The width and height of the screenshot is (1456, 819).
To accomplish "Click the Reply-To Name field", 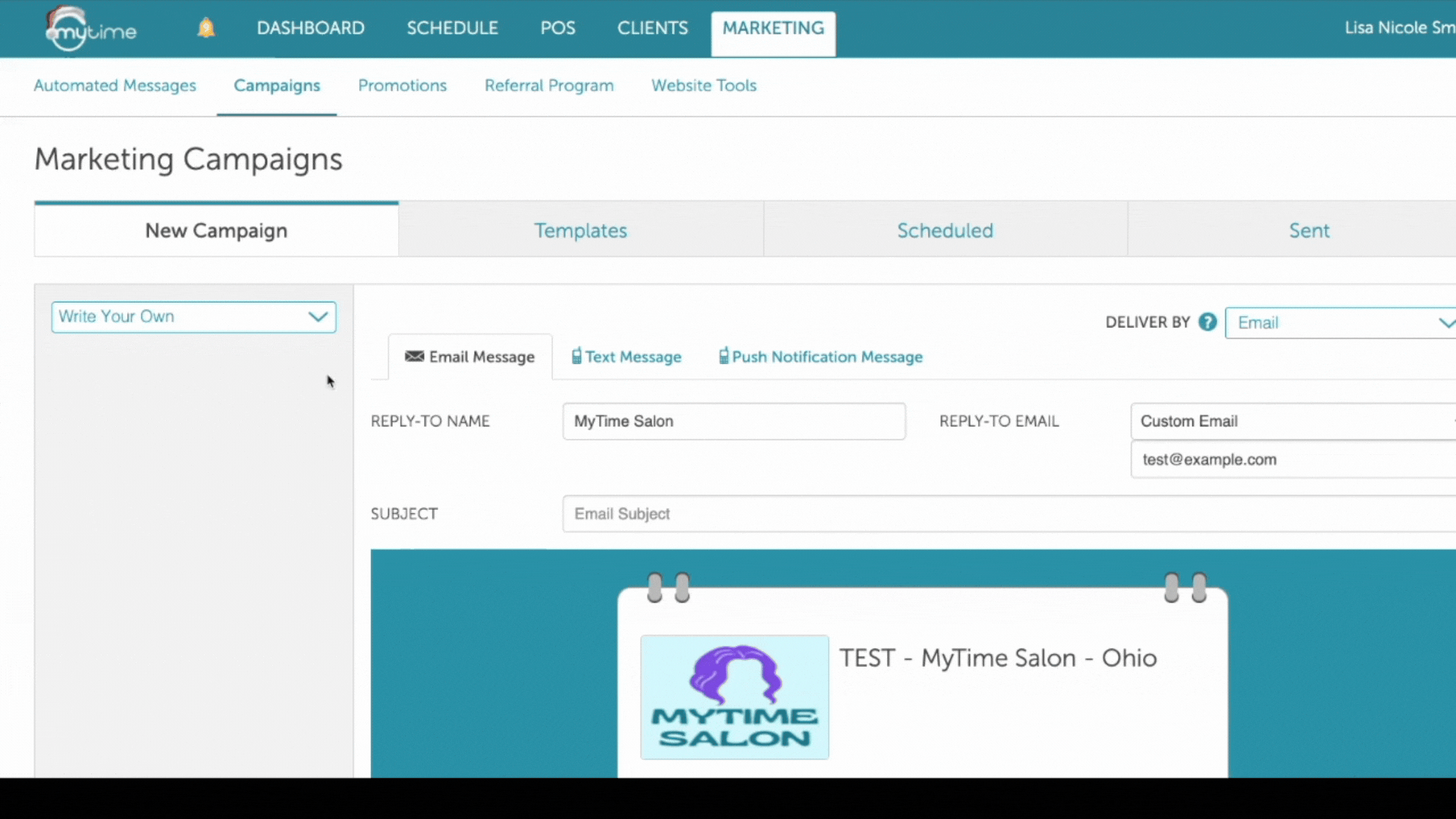I will [x=734, y=422].
